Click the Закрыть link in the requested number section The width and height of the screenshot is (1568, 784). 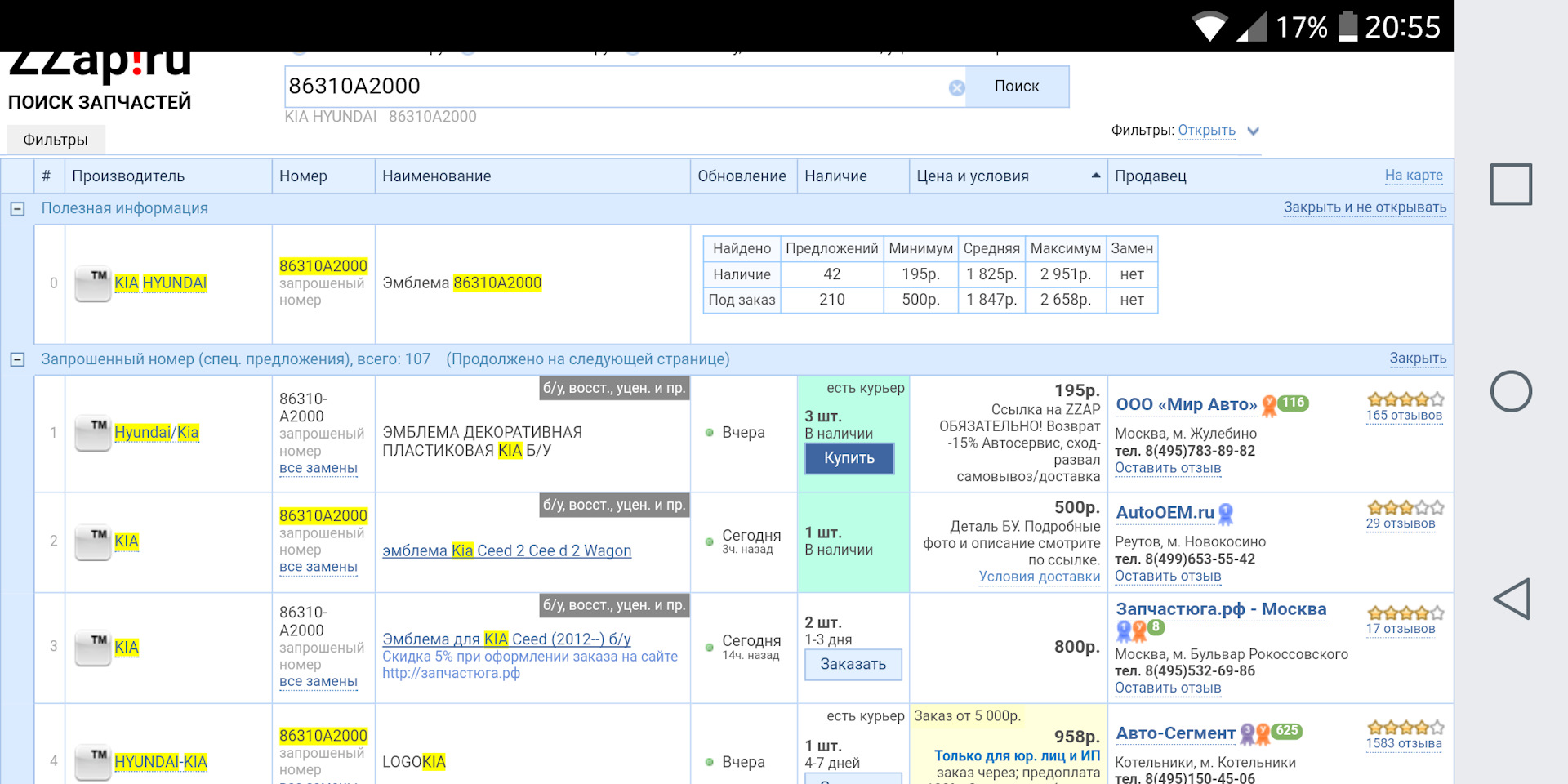[1418, 359]
